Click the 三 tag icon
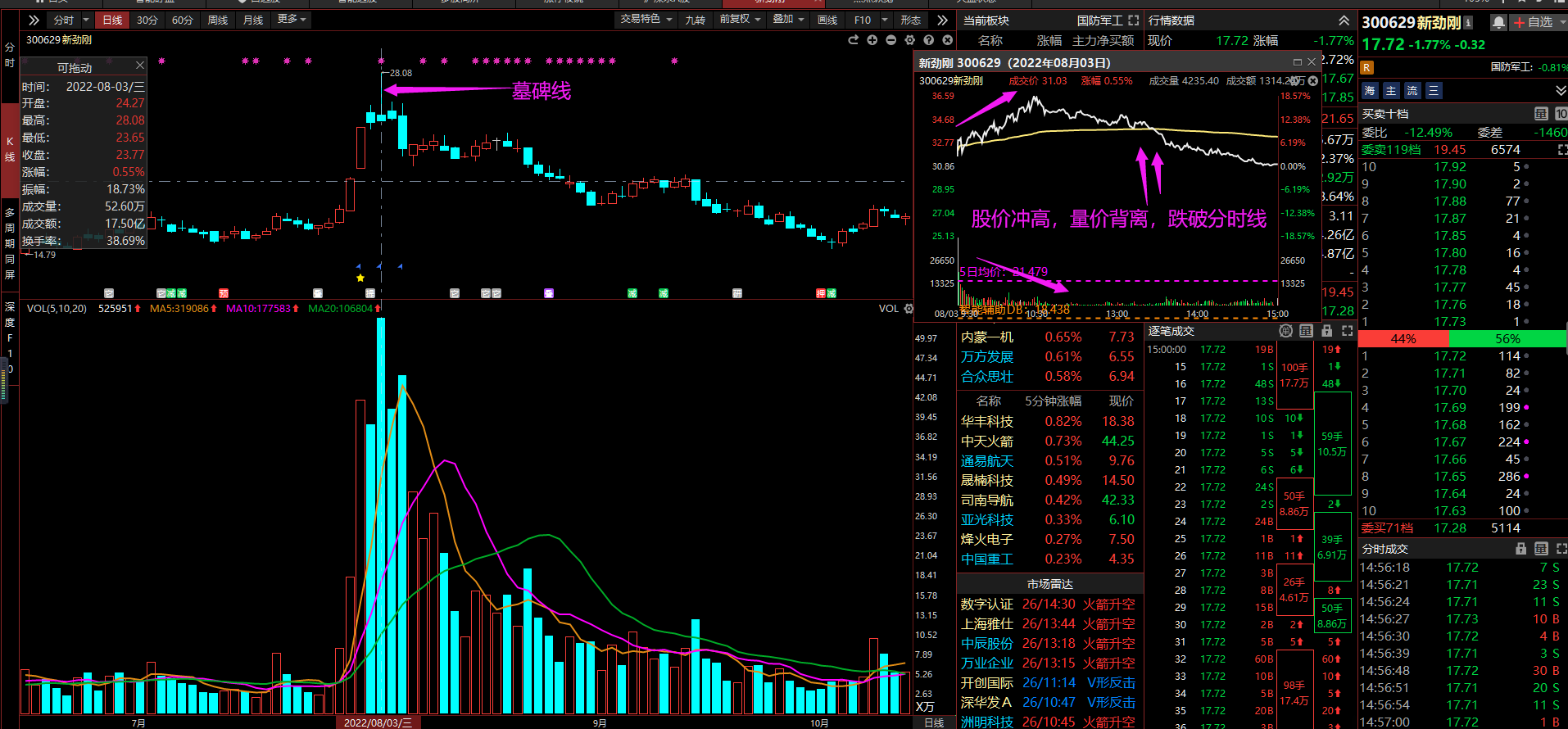This screenshot has width=1568, height=729. coord(1434,91)
